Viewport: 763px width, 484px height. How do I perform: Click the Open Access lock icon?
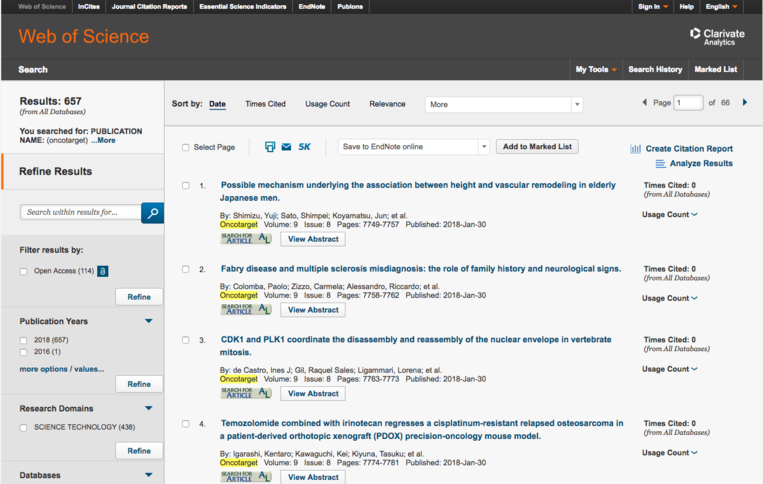point(103,271)
